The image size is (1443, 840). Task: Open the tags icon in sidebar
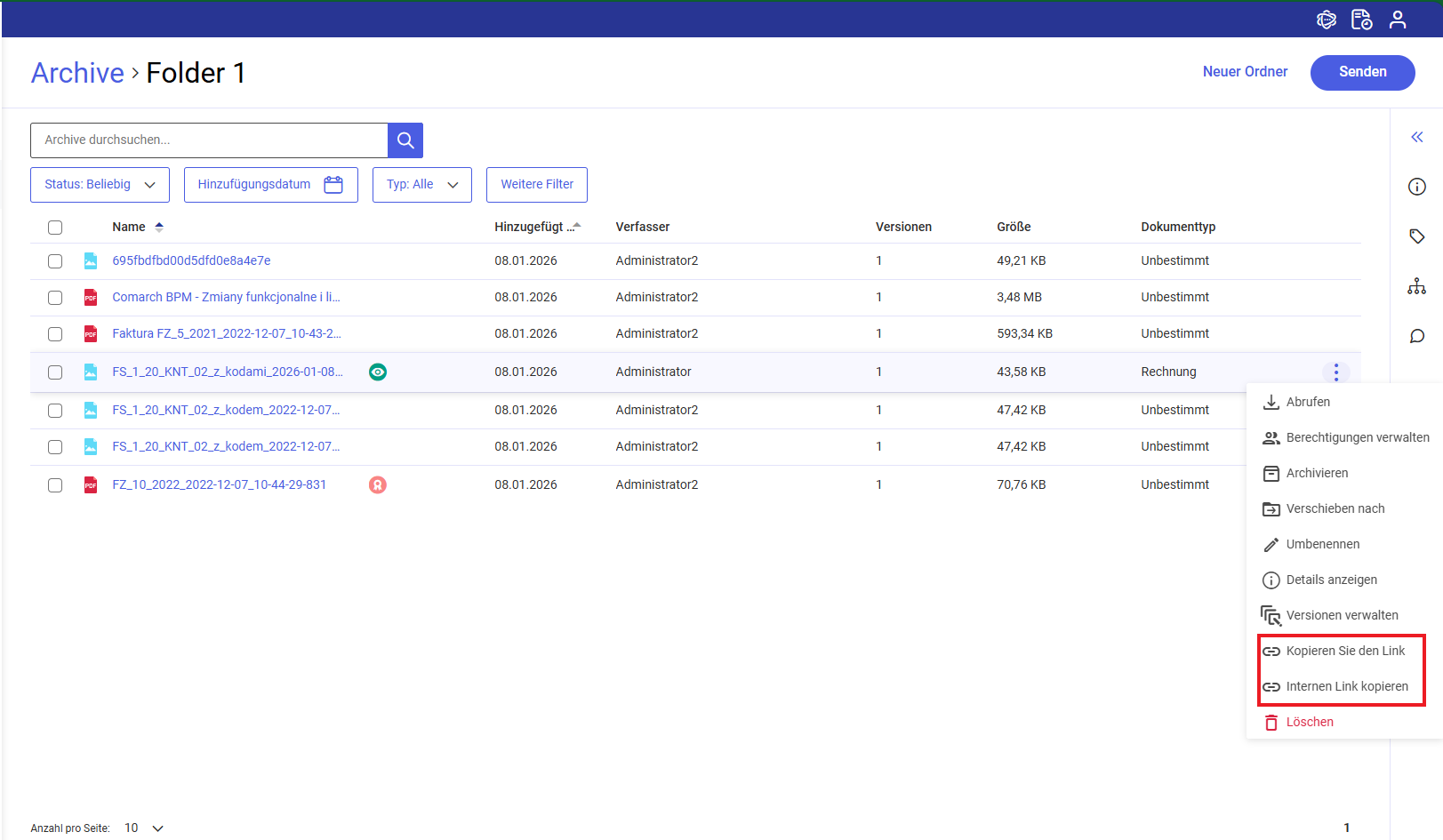(x=1416, y=236)
